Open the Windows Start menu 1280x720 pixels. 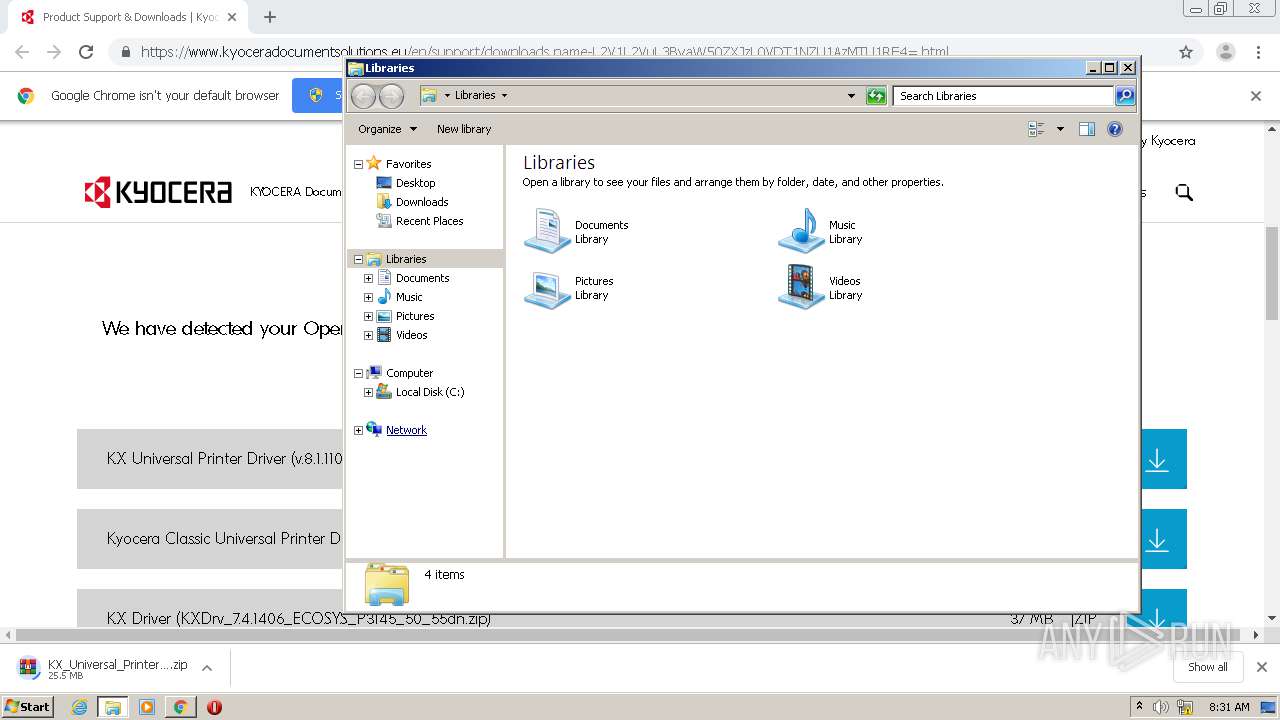coord(27,707)
